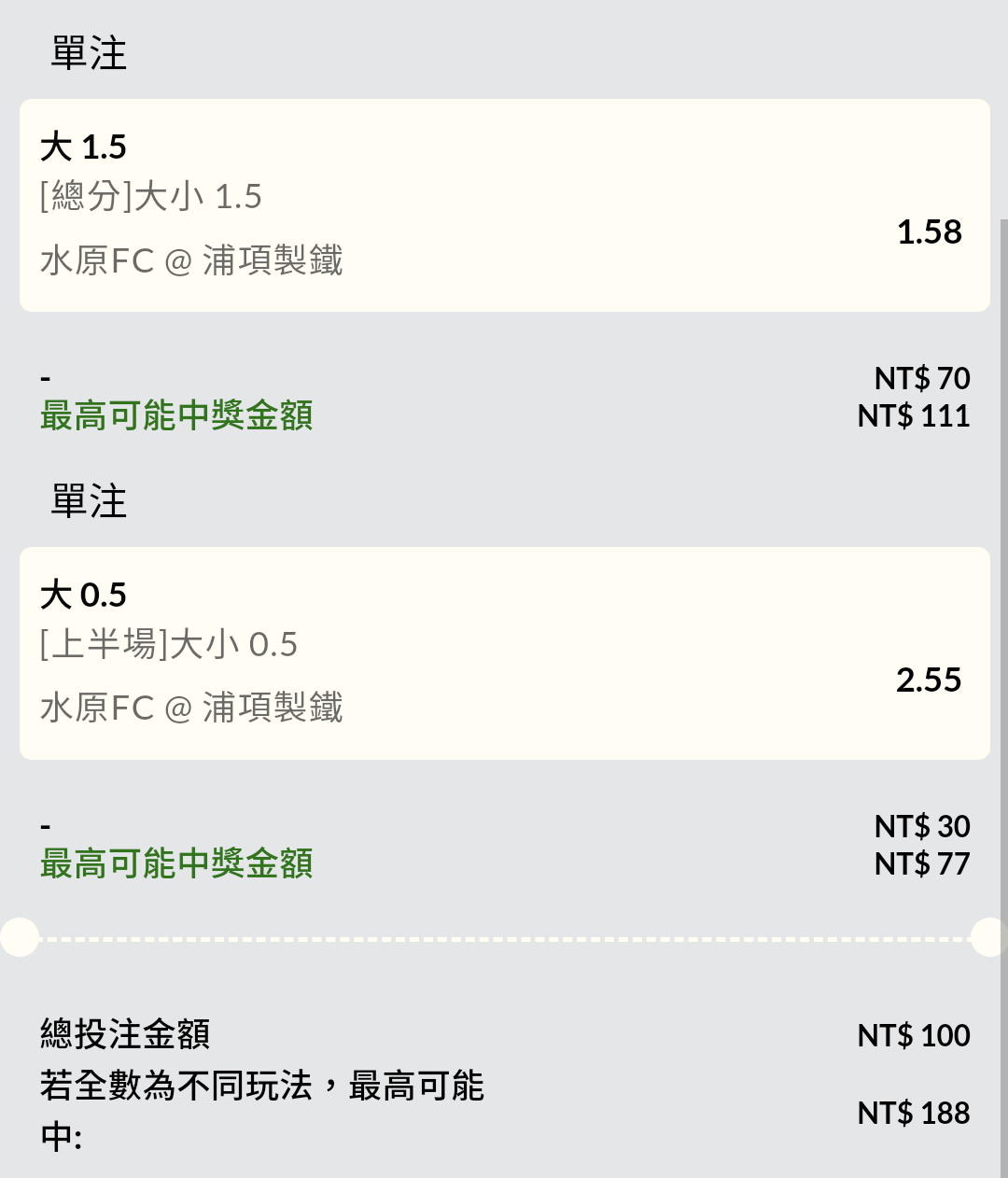Click the NT$ 70 stake amount
Screen dimensions: 1008x1178
pyautogui.click(x=921, y=378)
